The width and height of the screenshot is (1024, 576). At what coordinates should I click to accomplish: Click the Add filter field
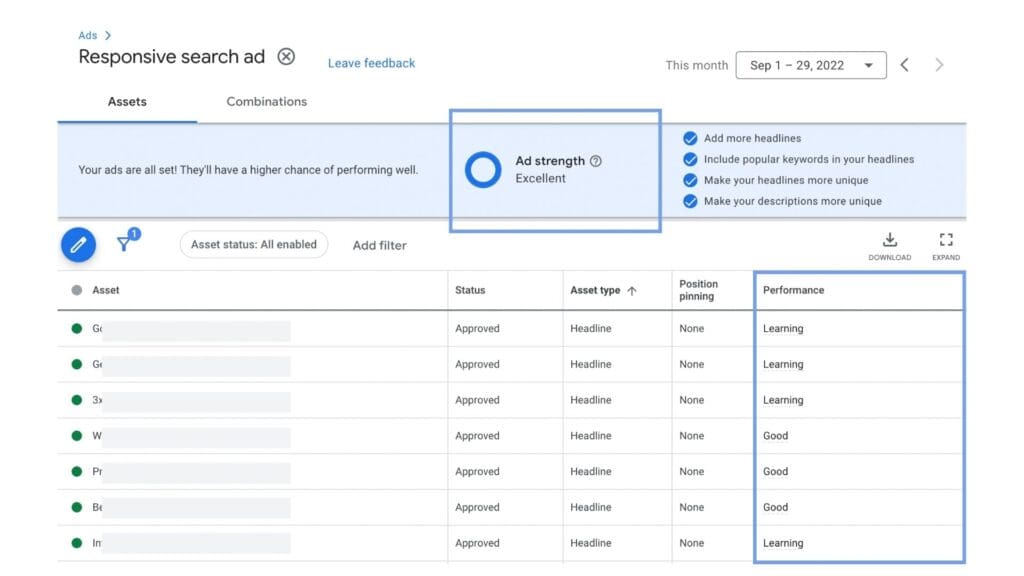tap(380, 245)
